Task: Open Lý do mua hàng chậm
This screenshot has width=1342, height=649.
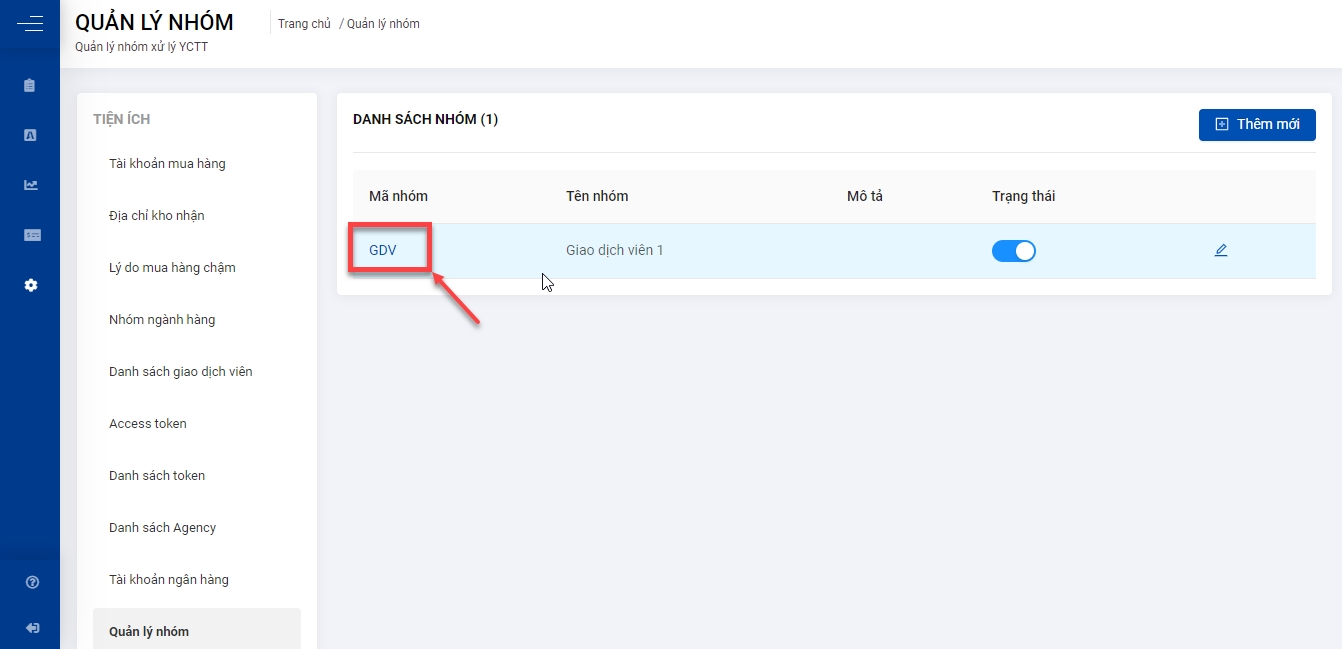Action: coord(172,268)
